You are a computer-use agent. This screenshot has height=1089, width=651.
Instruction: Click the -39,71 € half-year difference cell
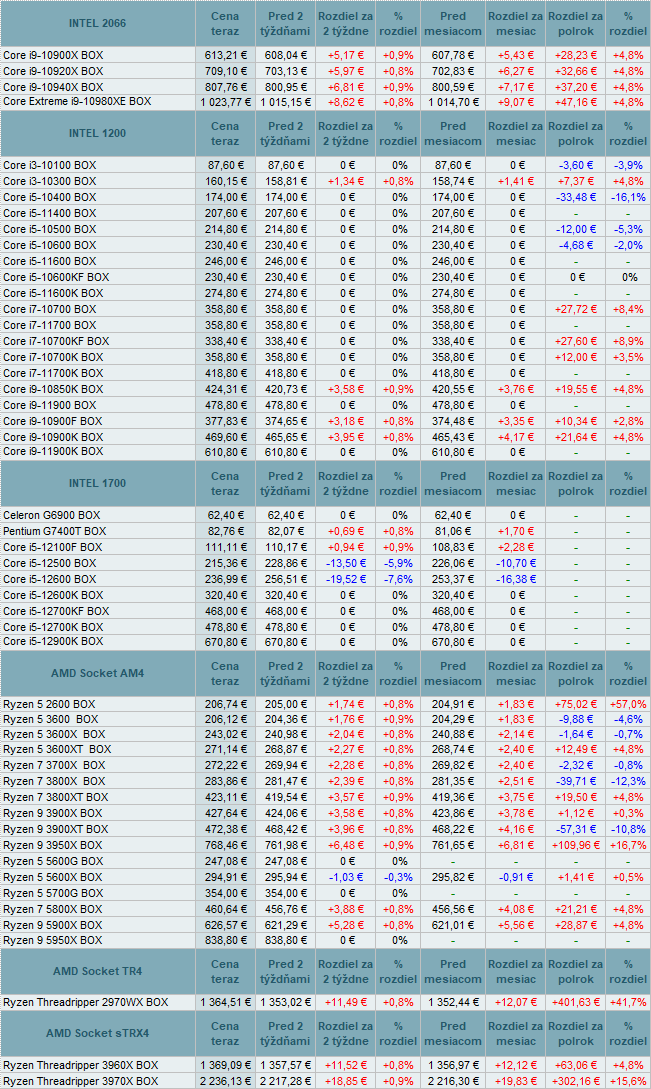(x=576, y=781)
